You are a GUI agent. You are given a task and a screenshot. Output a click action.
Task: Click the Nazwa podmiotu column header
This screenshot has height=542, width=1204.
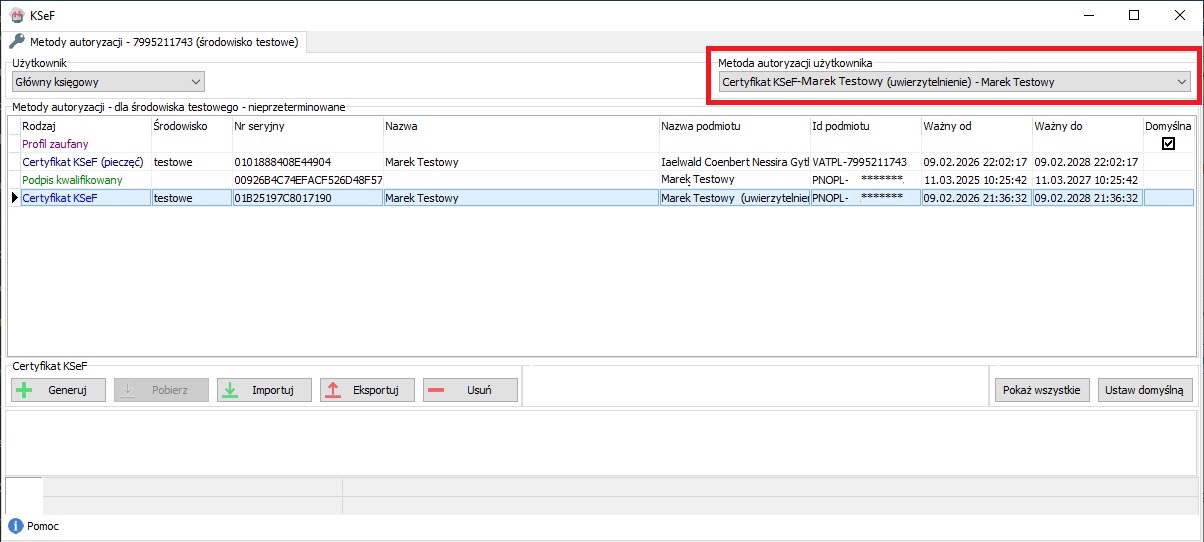(x=733, y=127)
